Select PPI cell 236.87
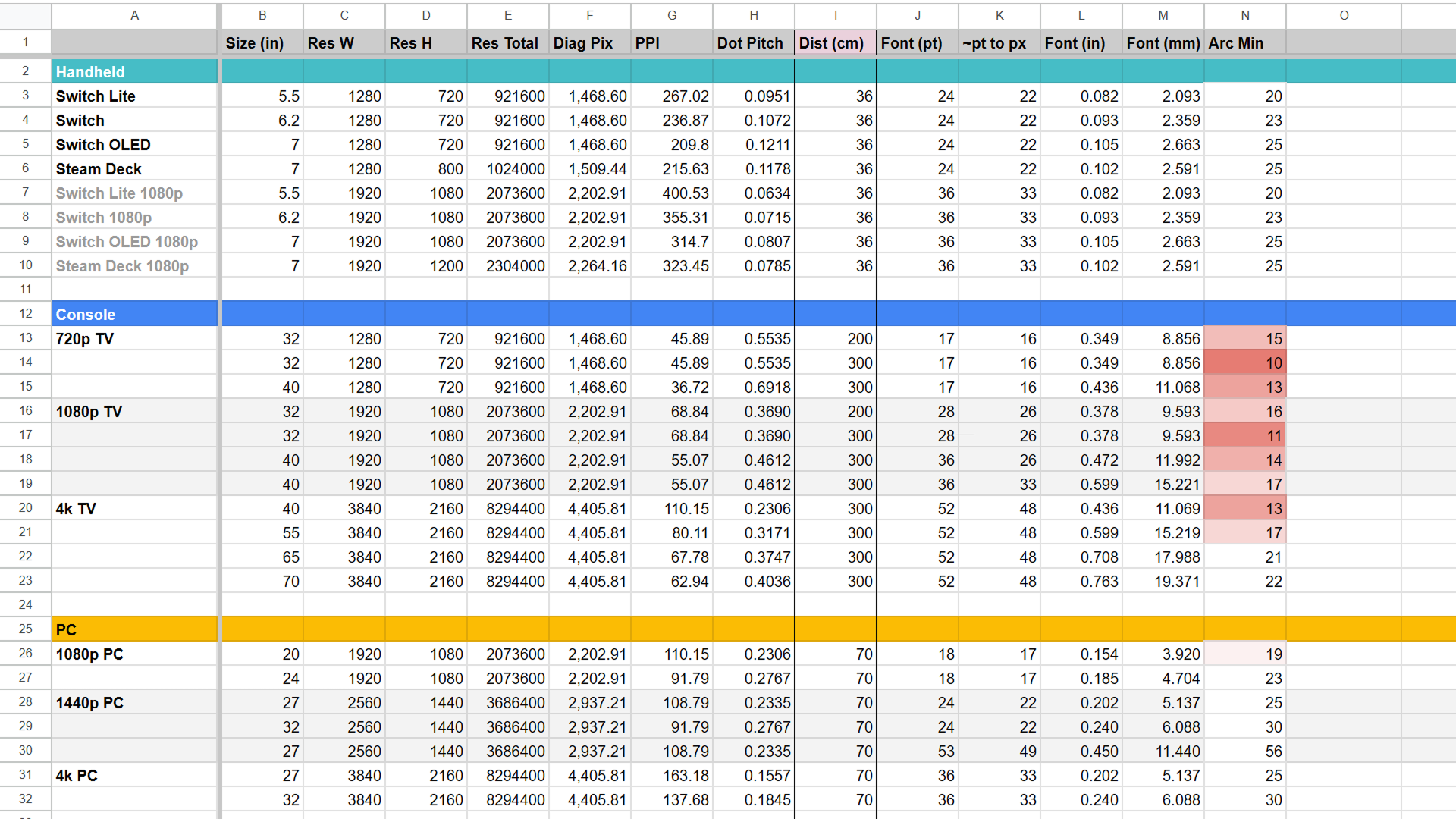The image size is (1456, 819). coord(672,120)
